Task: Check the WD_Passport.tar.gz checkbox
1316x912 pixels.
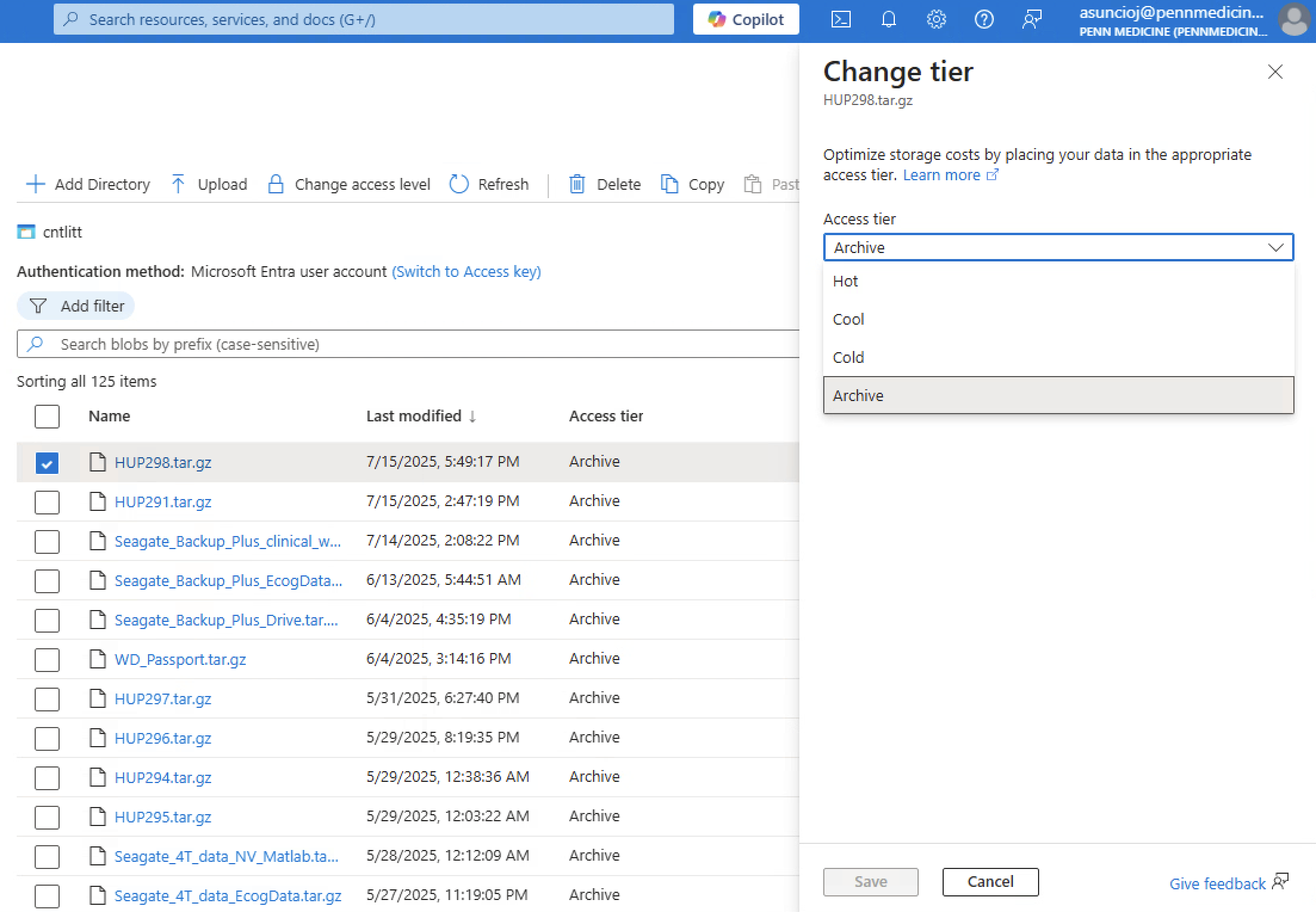Action: point(47,660)
